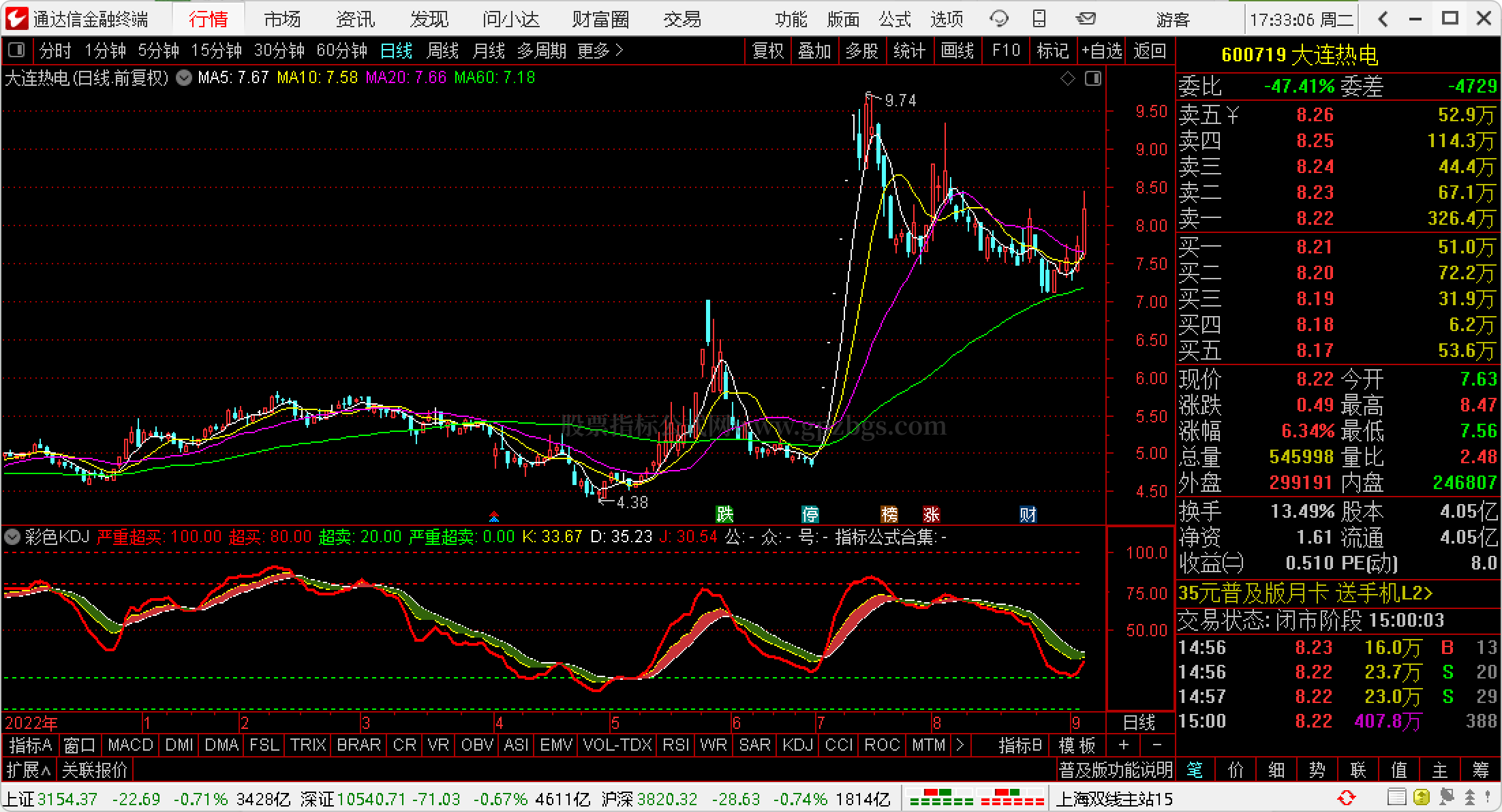
Task: Open the 35元普及版月卡 送手机L2> promo link
Action: point(1306,593)
